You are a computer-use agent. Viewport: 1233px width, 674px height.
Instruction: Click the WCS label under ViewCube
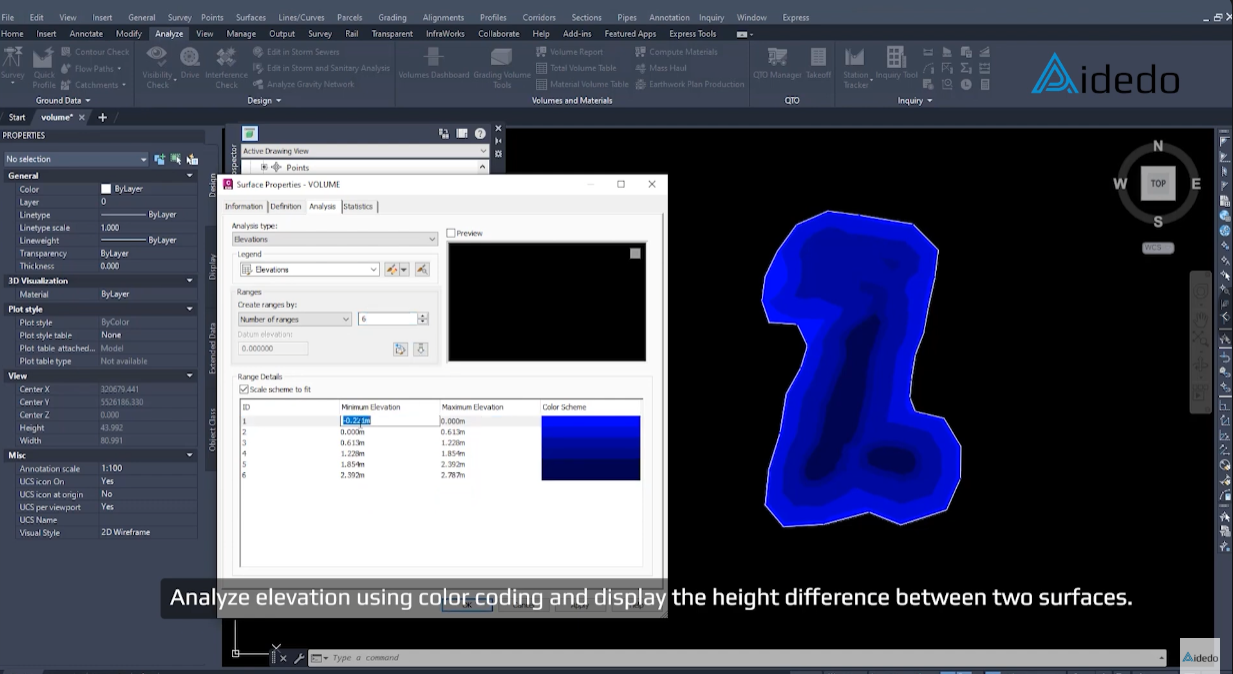(1158, 248)
